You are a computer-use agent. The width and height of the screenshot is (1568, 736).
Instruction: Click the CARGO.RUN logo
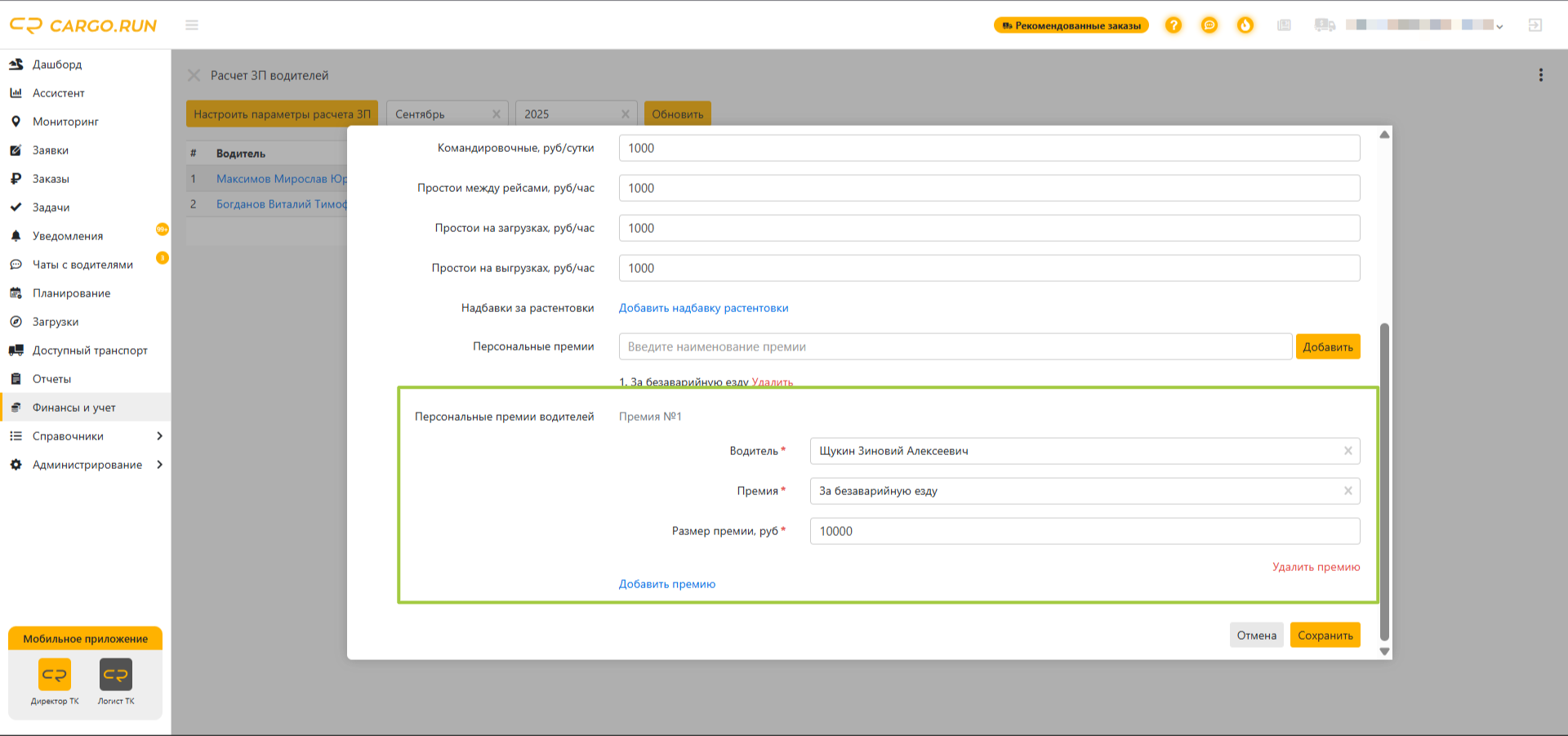83,25
